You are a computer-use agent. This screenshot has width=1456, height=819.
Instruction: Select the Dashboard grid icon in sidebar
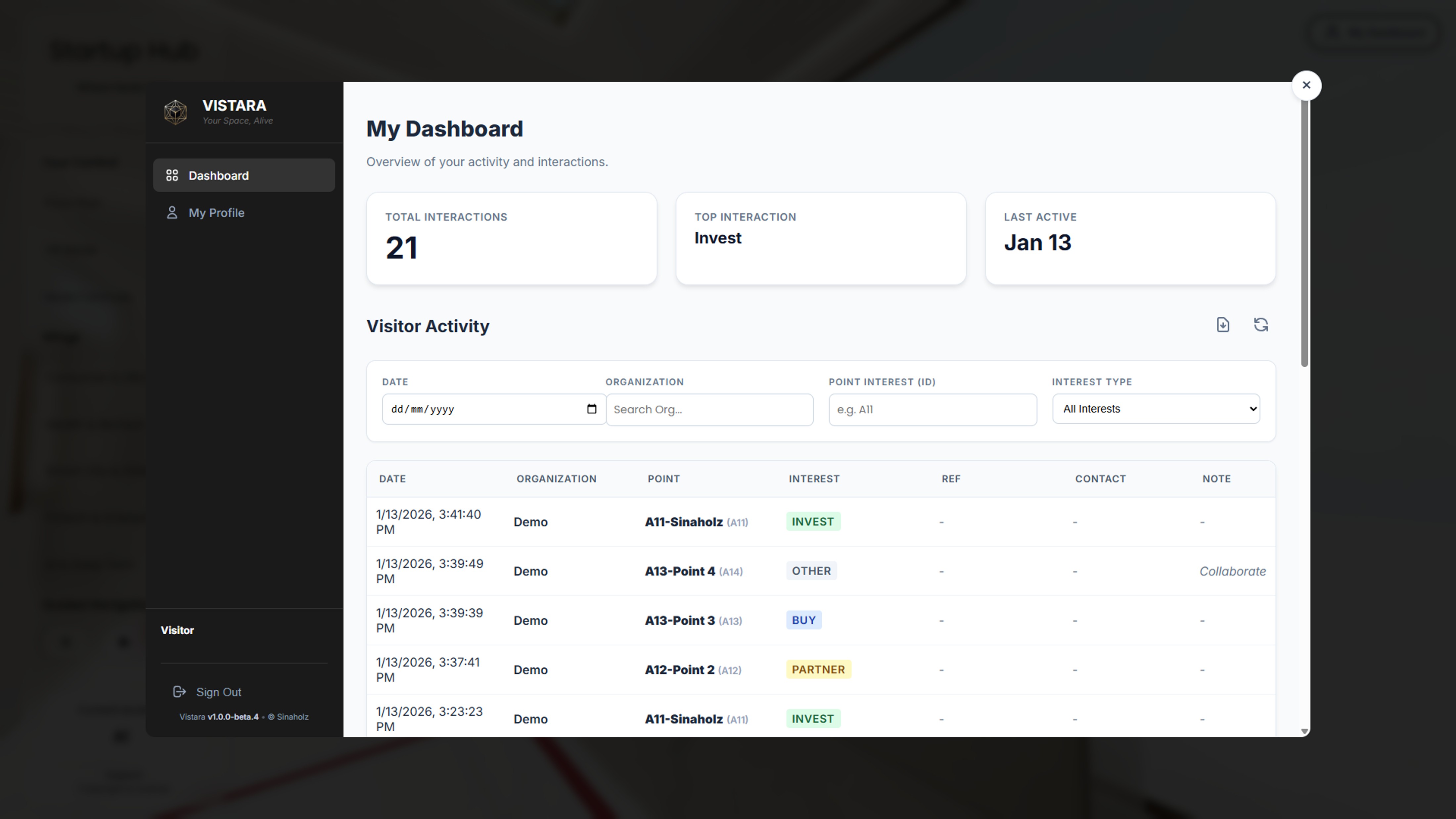(x=172, y=175)
